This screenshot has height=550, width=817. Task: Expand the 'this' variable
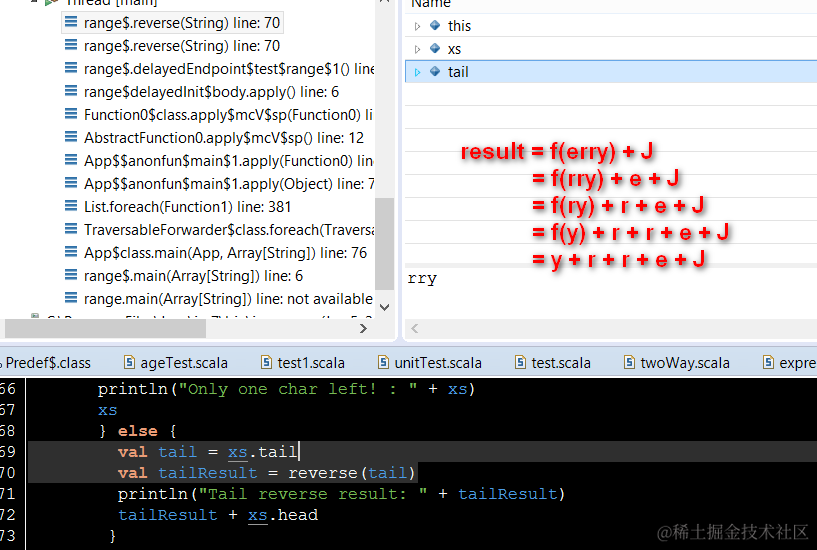417,26
